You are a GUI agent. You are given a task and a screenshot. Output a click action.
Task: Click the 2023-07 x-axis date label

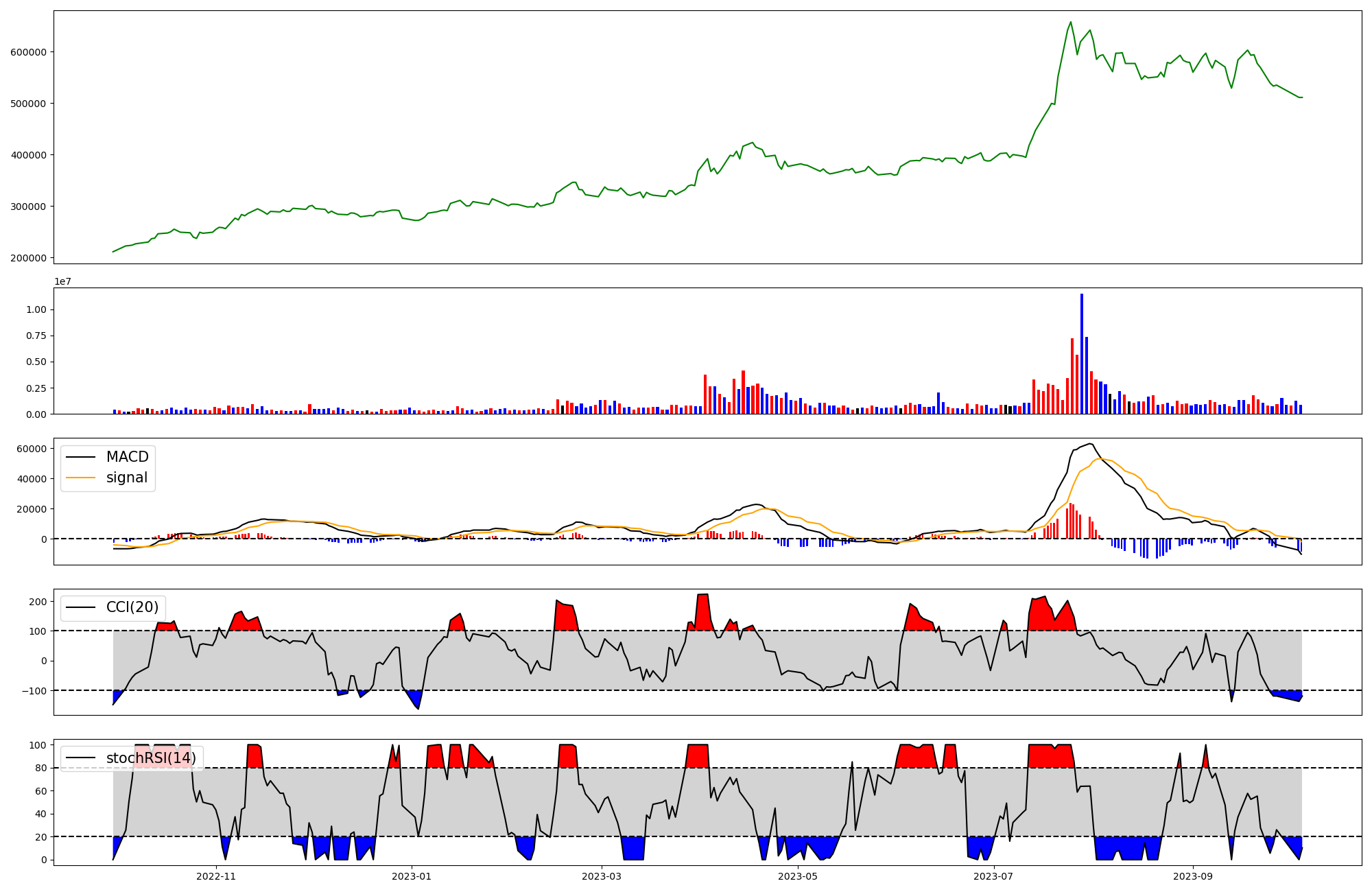pyautogui.click(x=993, y=876)
